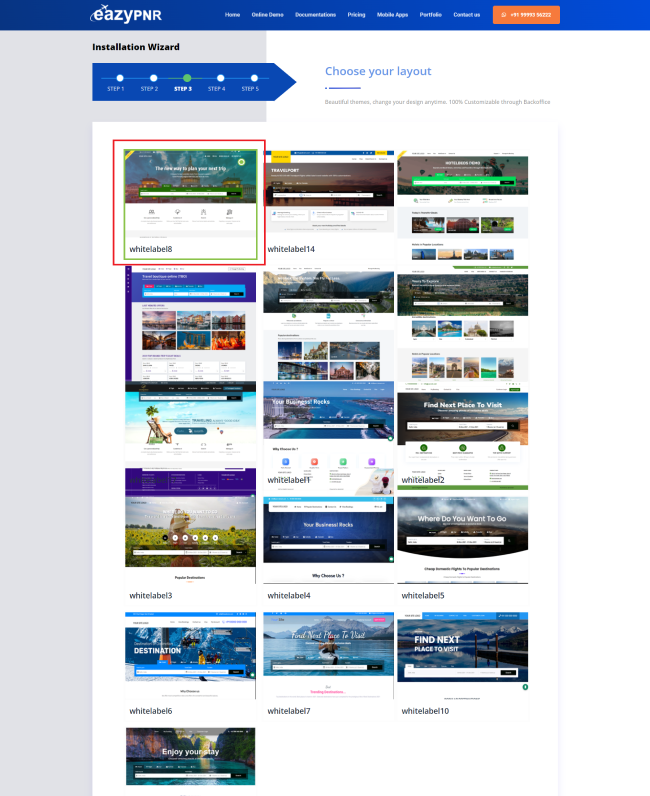
Task: Click the WhatsApp icon in phone button
Action: pyautogui.click(x=504, y=15)
